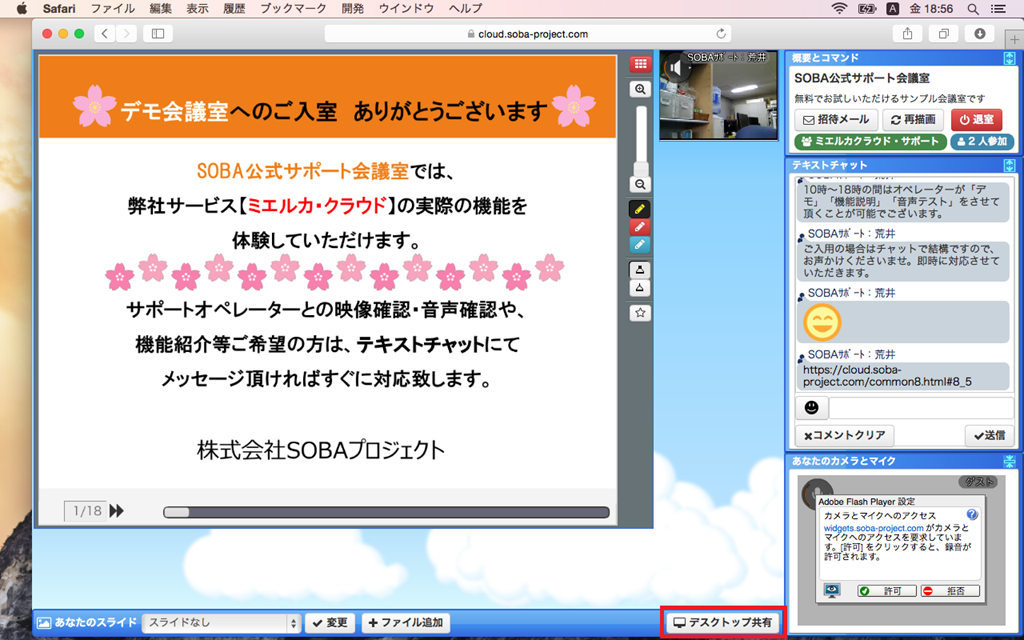
Task: Open the Safari share button
Action: click(x=908, y=34)
